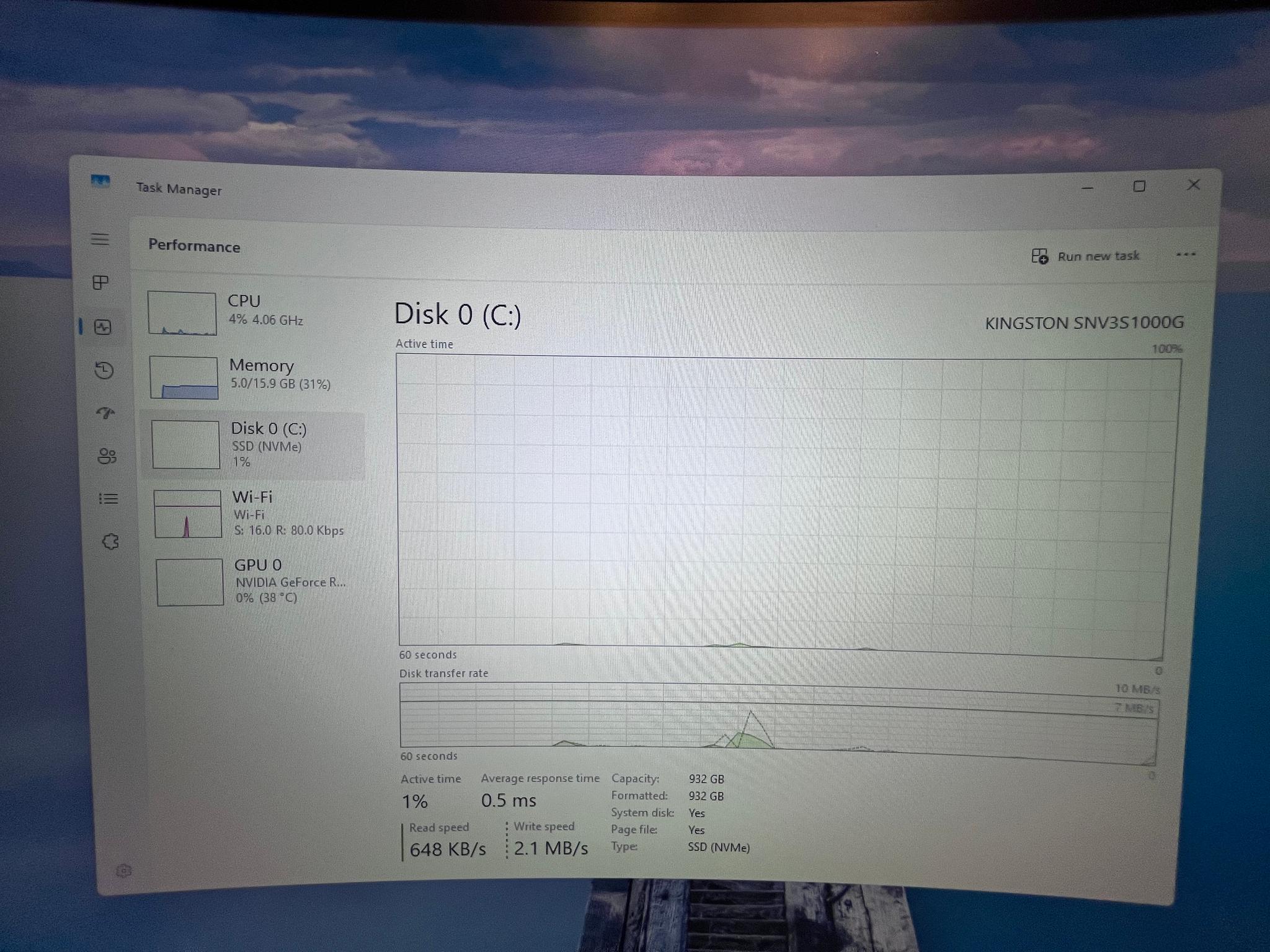This screenshot has width=1270, height=952.
Task: Click the Memory usage mini graph
Action: coord(184,377)
